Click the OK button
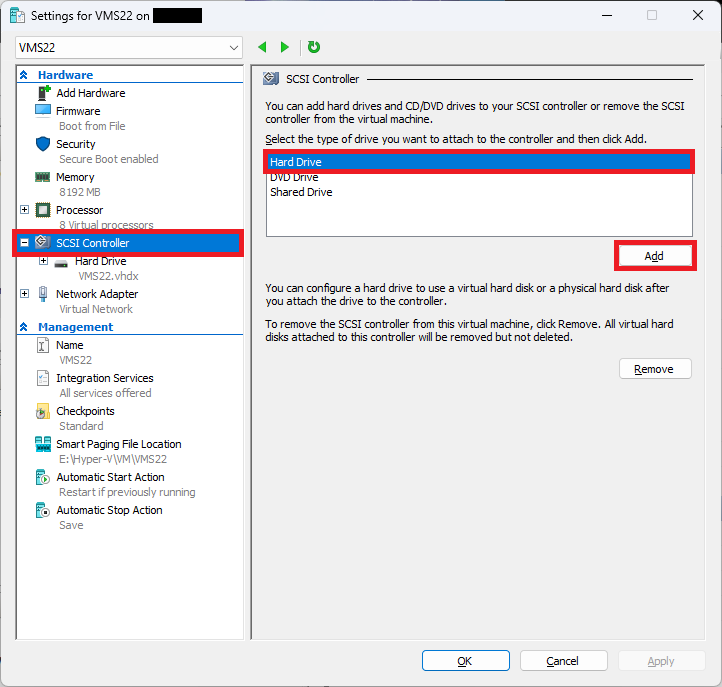 tap(466, 661)
